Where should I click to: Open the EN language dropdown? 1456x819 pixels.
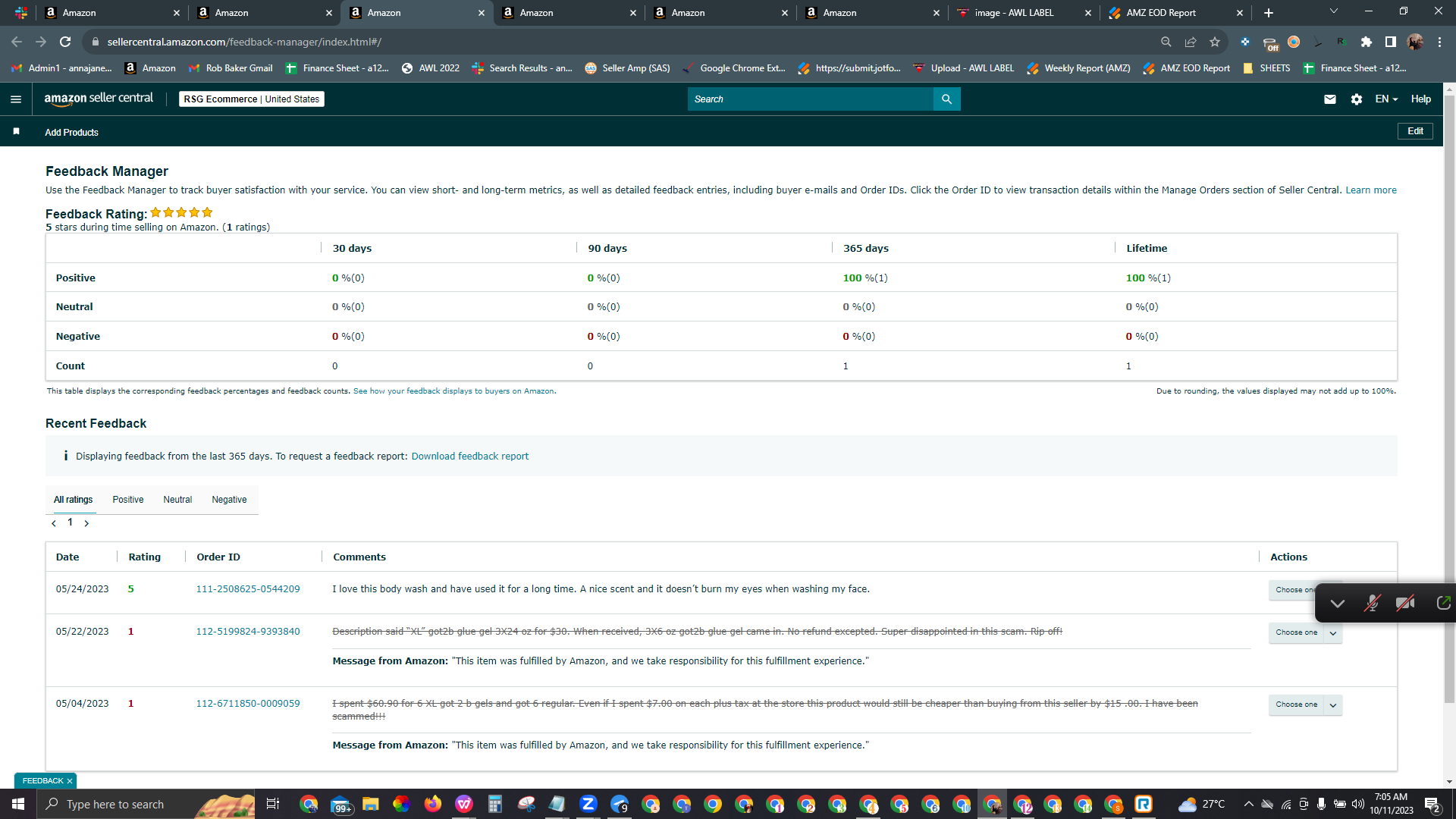1386,99
